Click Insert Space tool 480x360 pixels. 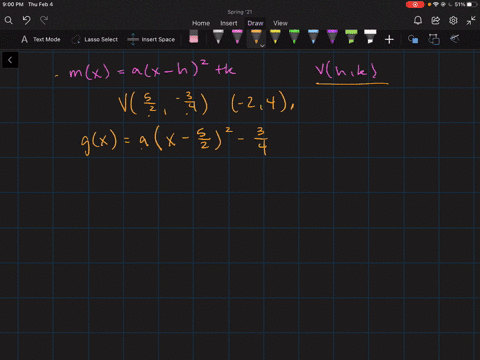coord(151,39)
